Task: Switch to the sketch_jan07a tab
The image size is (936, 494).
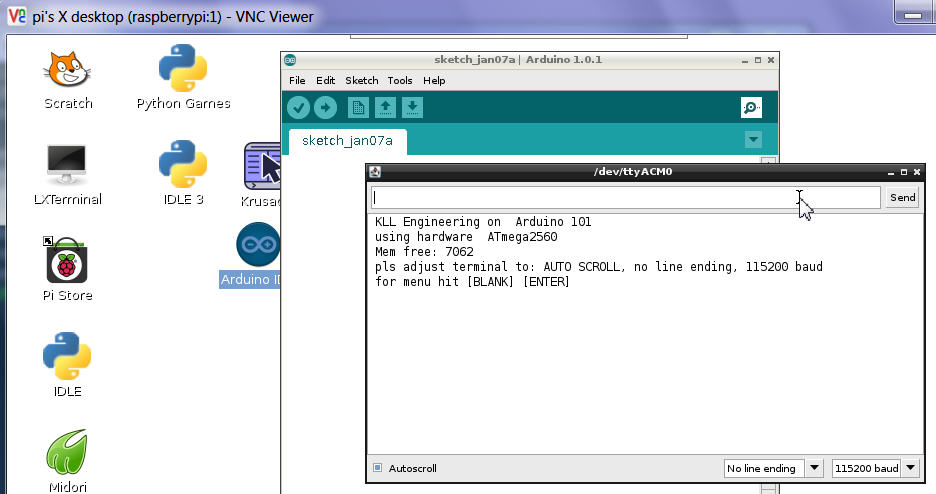Action: 347,141
